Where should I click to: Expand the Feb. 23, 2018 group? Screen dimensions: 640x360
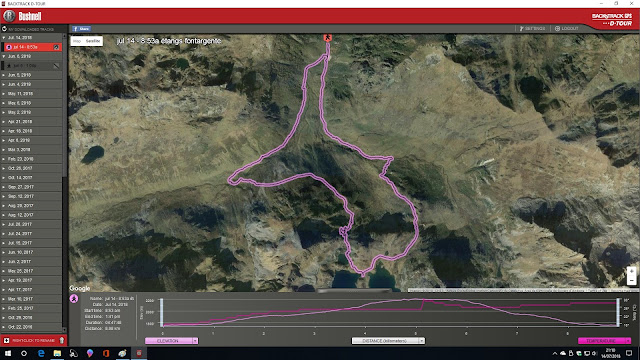coord(4,159)
